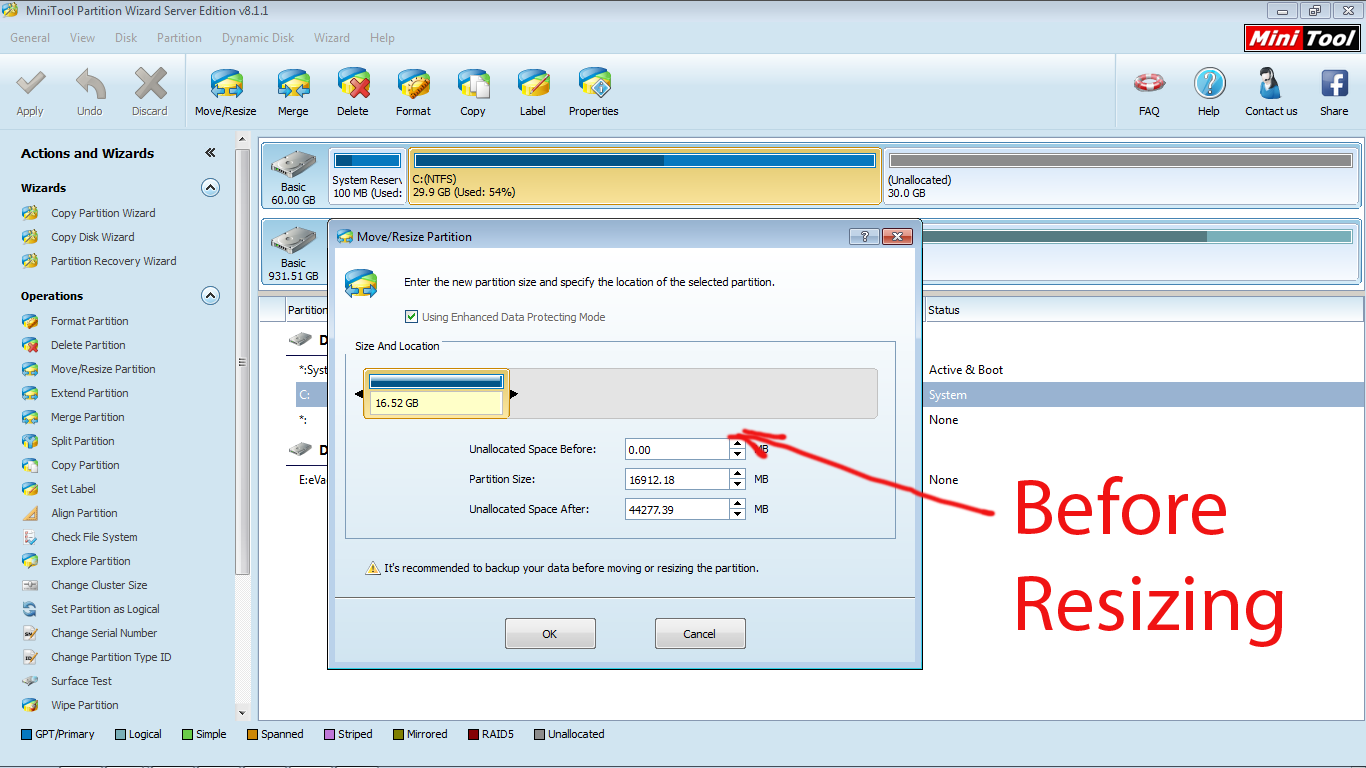Launch Copy Disk Wizard from the sidebar
The width and height of the screenshot is (1366, 768).
point(92,237)
